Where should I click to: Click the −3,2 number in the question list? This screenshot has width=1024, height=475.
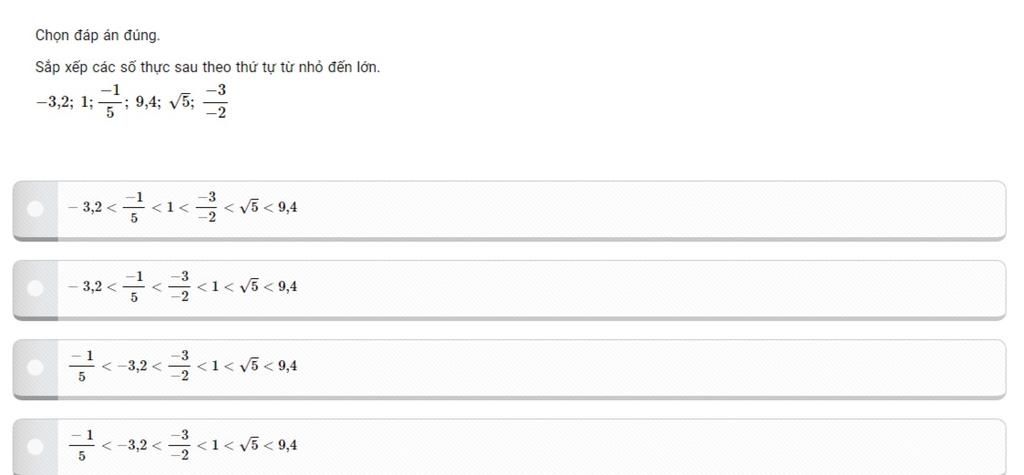[54, 103]
